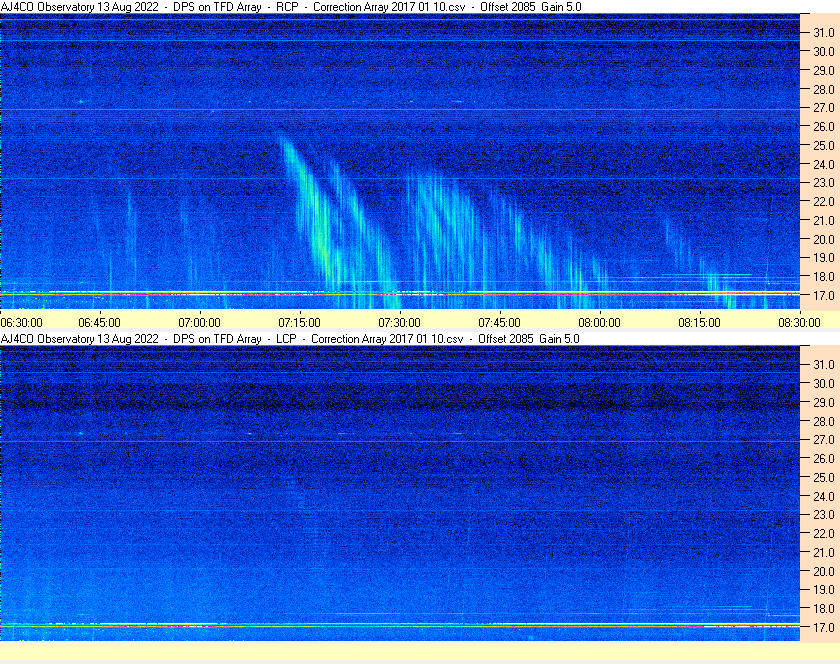This screenshot has width=840, height=664.
Task: Click 18.0 frequency label in LCP panel
Action: 824,608
